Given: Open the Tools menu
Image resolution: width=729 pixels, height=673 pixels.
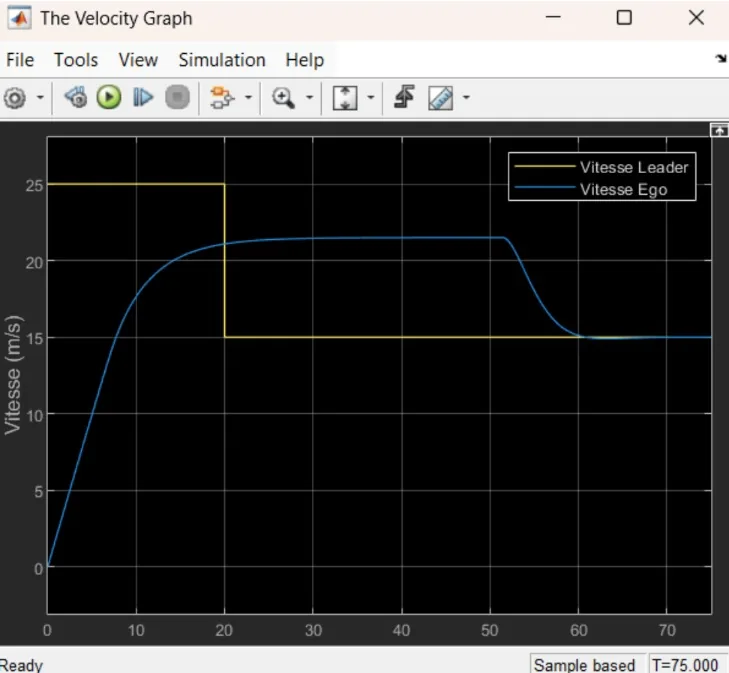Looking at the screenshot, I should pyautogui.click(x=76, y=60).
